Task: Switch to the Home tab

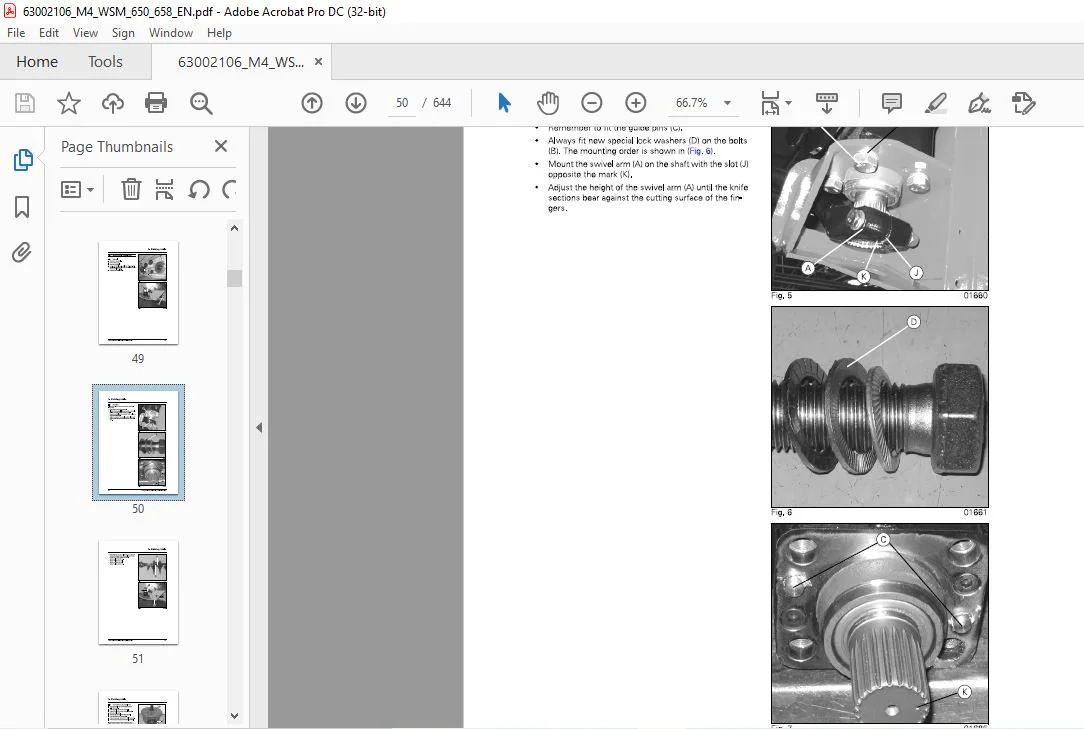Action: click(x=37, y=62)
